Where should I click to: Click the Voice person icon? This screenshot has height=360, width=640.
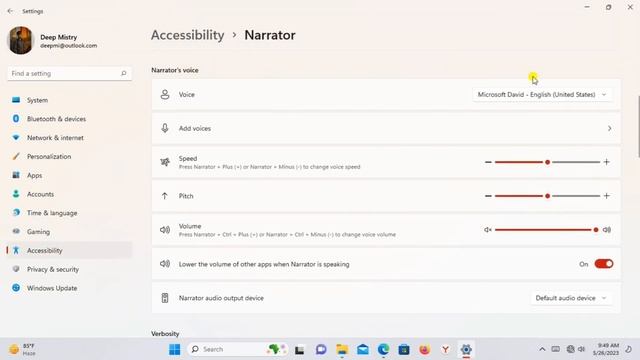pyautogui.click(x=165, y=94)
